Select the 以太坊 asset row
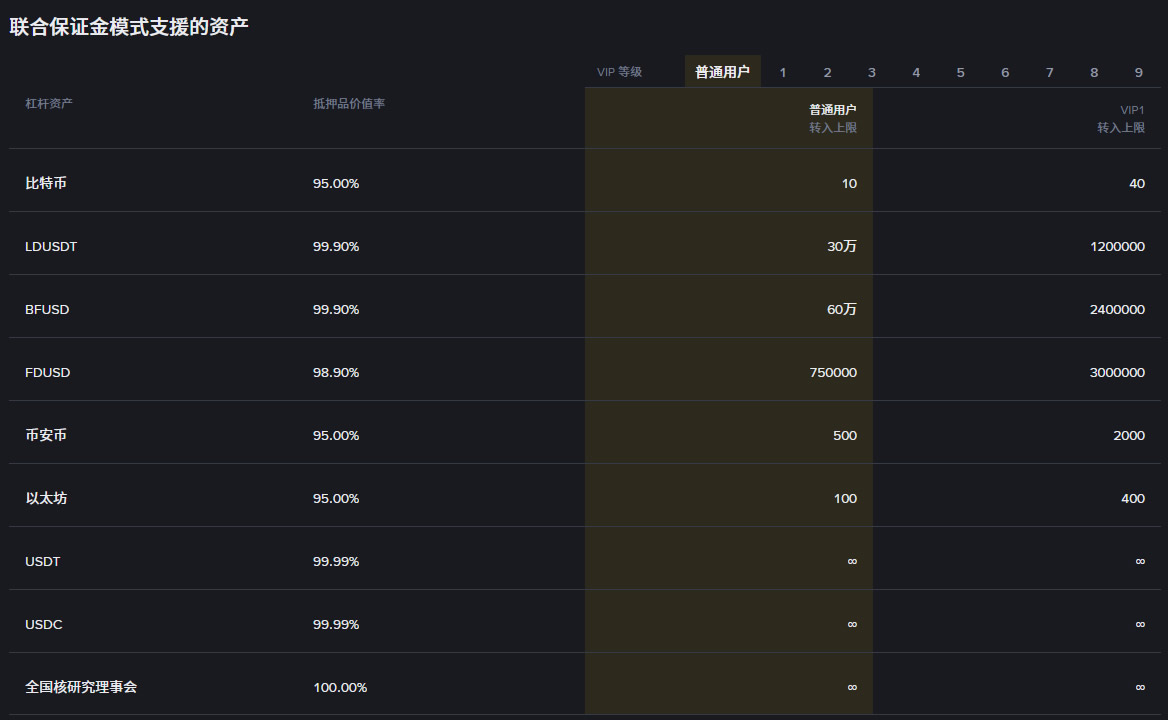1168x720 pixels. point(46,499)
